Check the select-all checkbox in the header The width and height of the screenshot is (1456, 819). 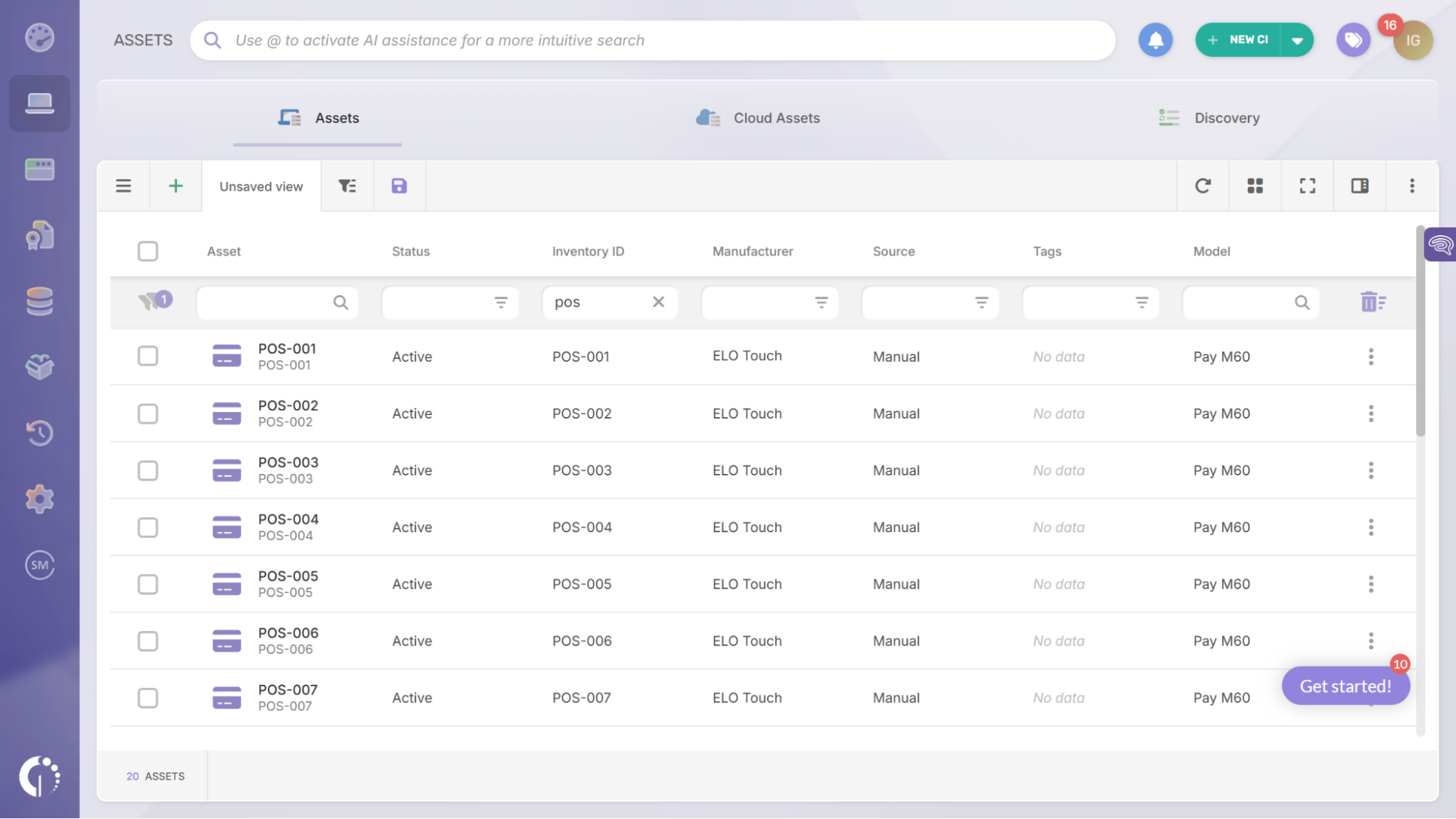coord(148,250)
